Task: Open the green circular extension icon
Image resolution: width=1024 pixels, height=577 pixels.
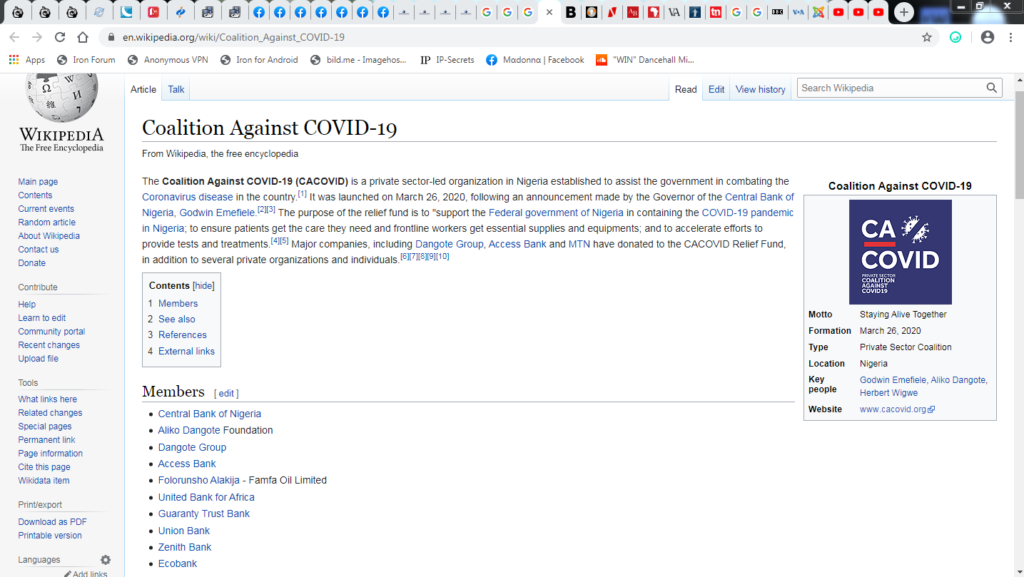Action: [x=955, y=37]
